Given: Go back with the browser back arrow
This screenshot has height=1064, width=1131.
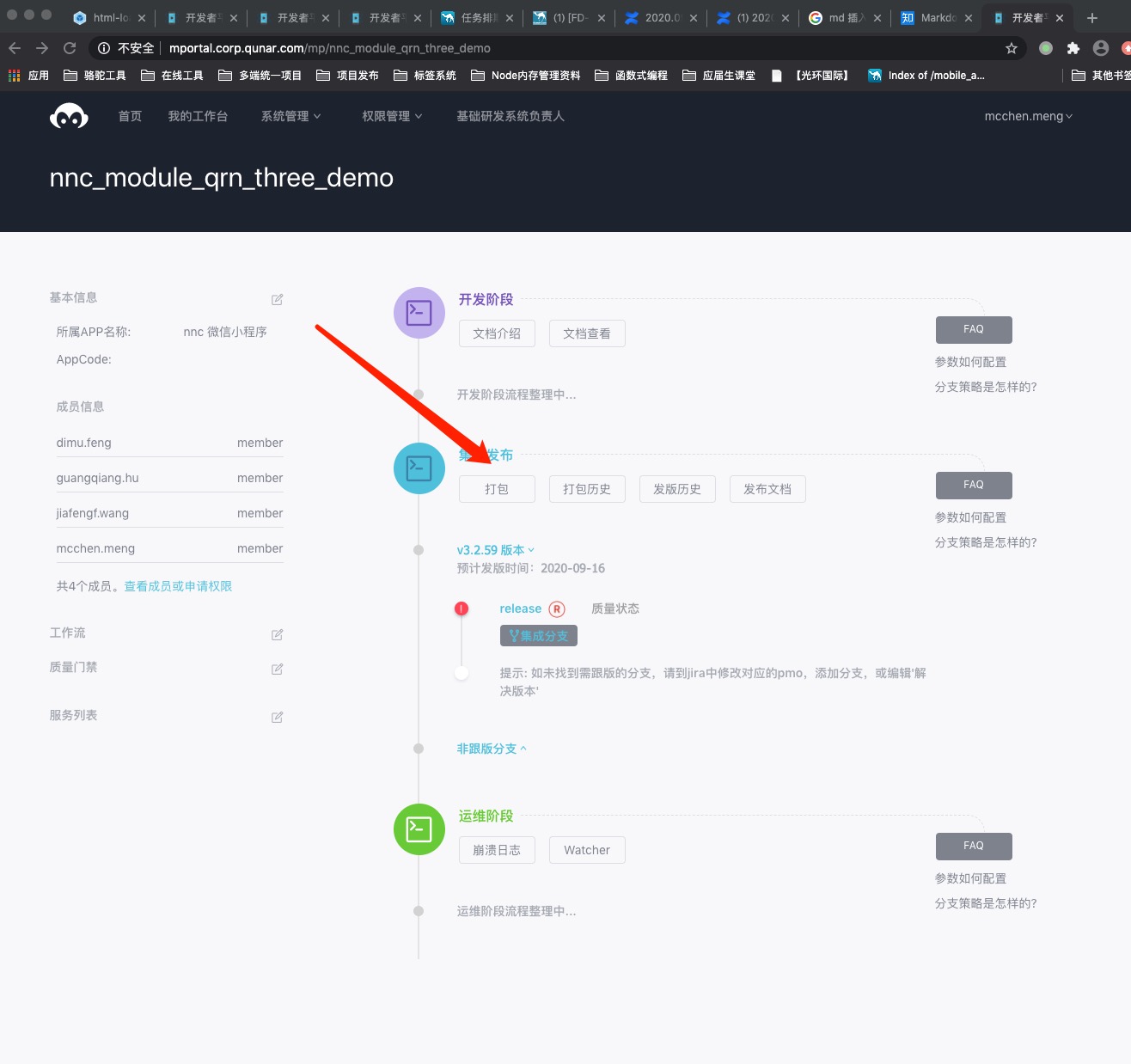Looking at the screenshot, I should point(15,48).
